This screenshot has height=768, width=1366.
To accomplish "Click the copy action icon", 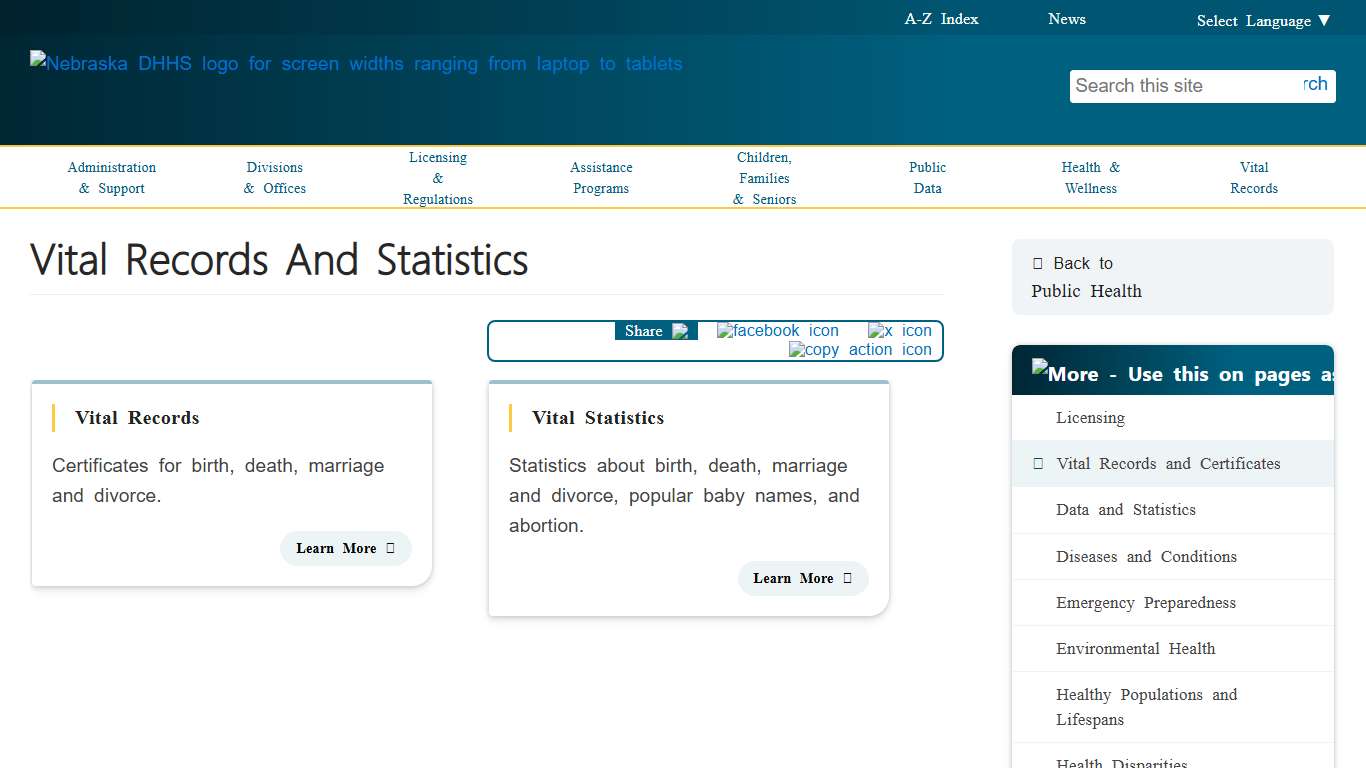I will coord(862,349).
